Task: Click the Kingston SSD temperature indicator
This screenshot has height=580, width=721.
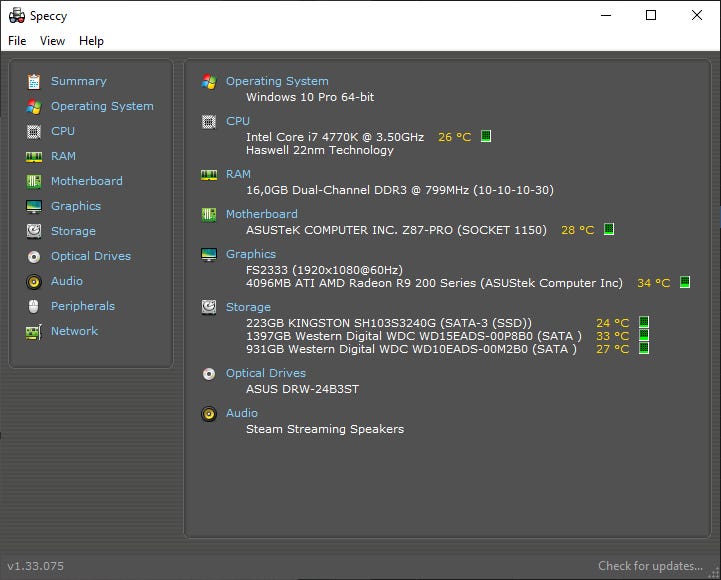Action: pos(644,323)
